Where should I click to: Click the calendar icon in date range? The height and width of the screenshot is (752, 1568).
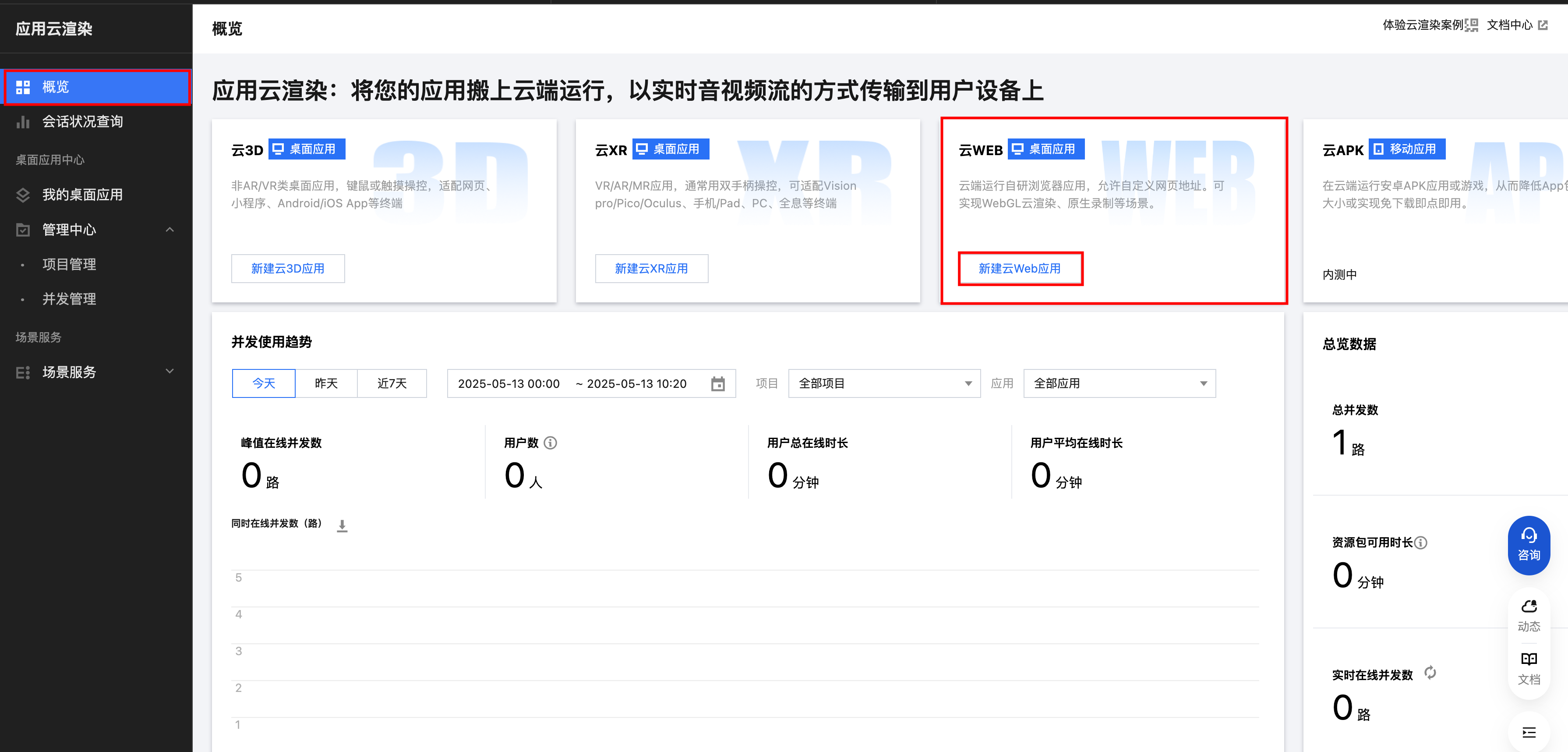(x=718, y=383)
